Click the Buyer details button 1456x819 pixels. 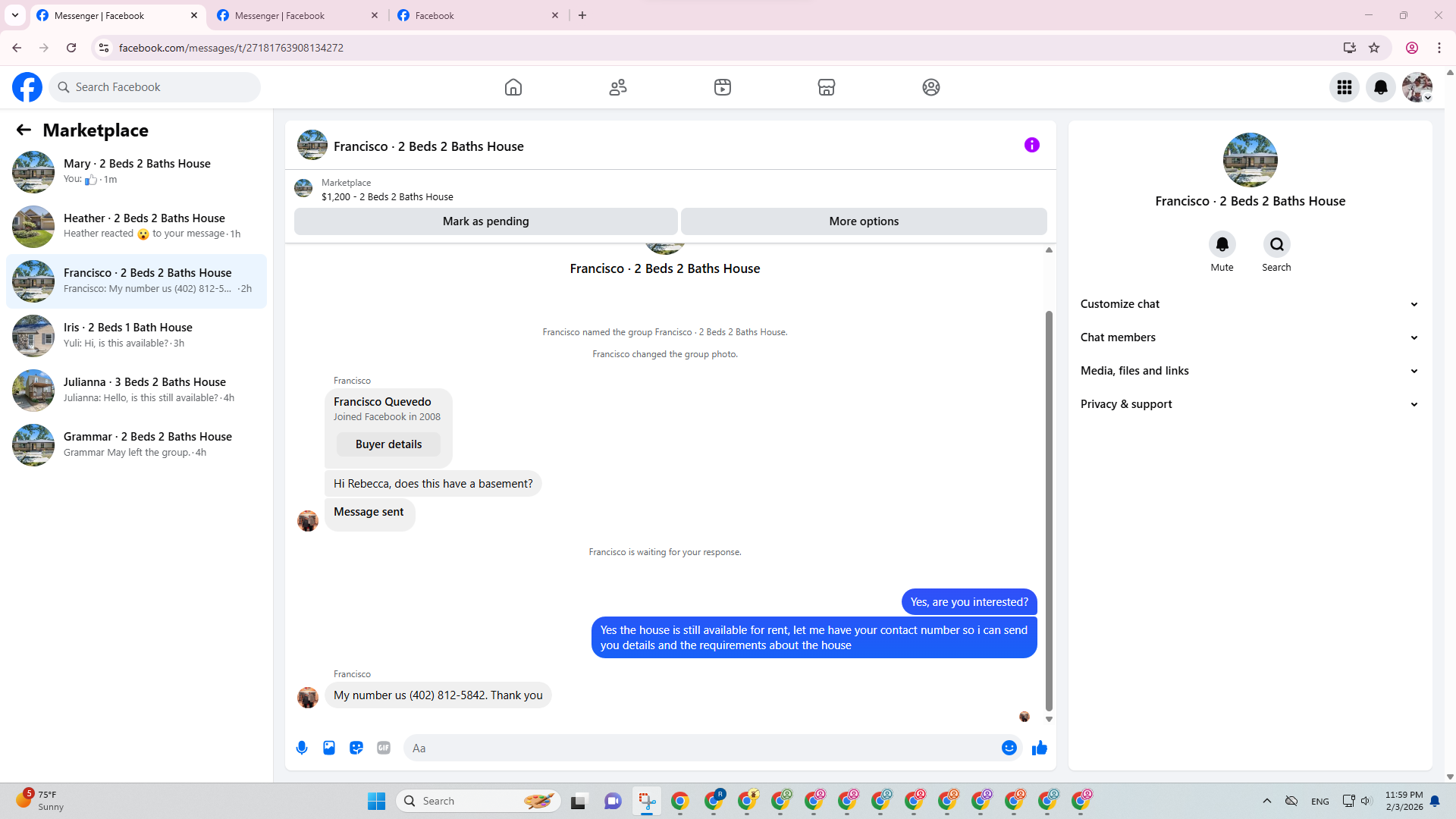[x=388, y=444]
